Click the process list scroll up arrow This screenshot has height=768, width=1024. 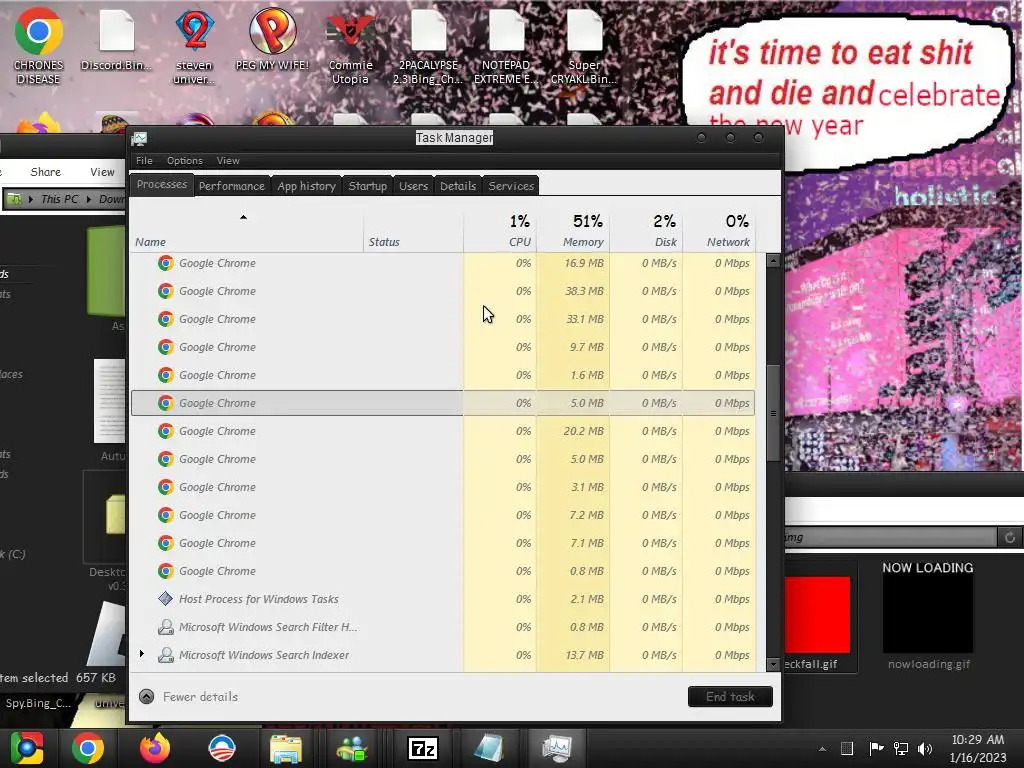(773, 261)
